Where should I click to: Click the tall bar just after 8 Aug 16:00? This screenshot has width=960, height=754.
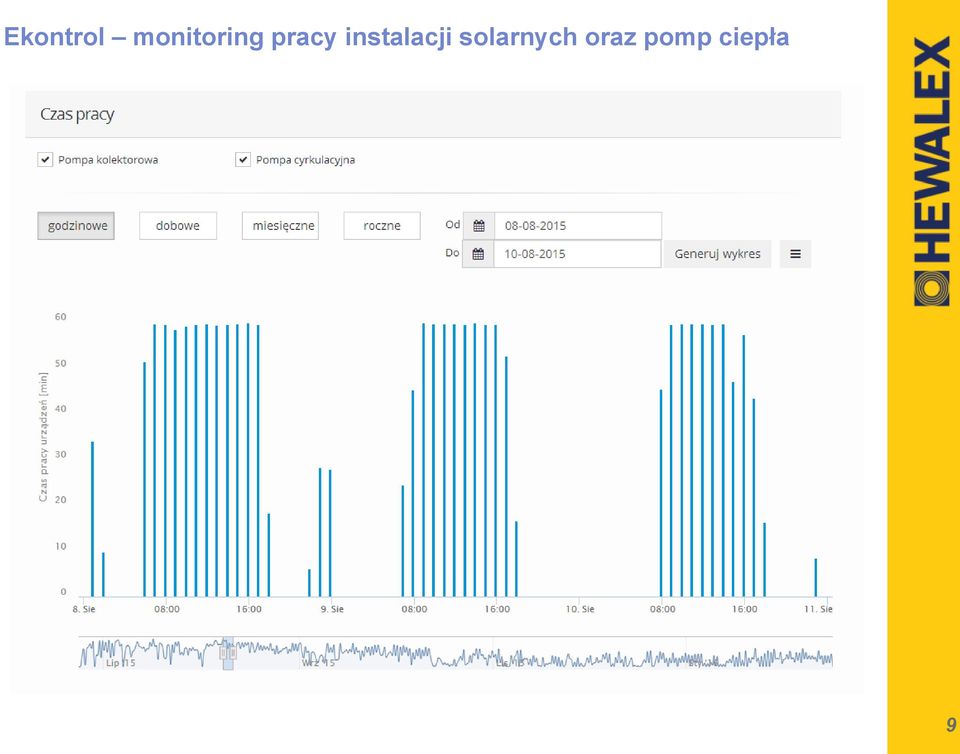258,461
